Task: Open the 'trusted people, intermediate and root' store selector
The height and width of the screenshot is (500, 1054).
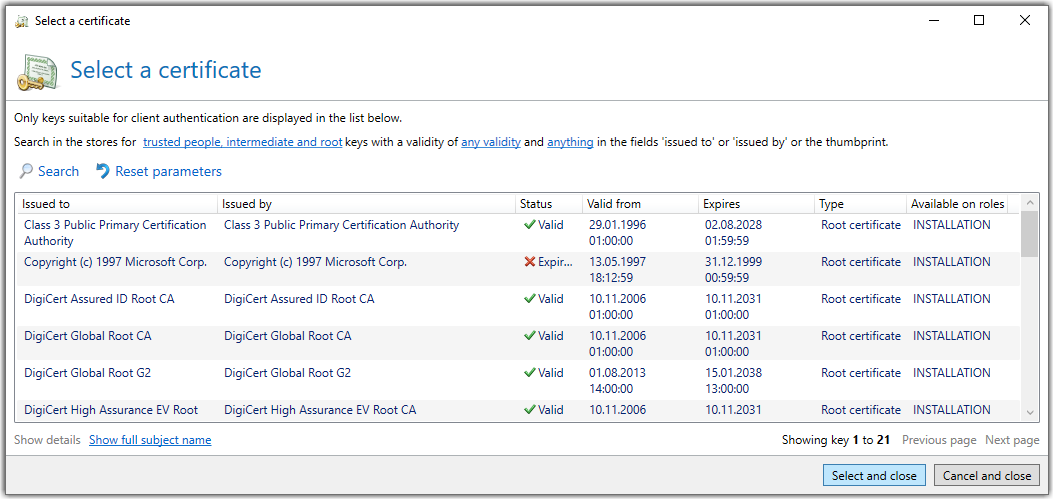Action: point(243,142)
